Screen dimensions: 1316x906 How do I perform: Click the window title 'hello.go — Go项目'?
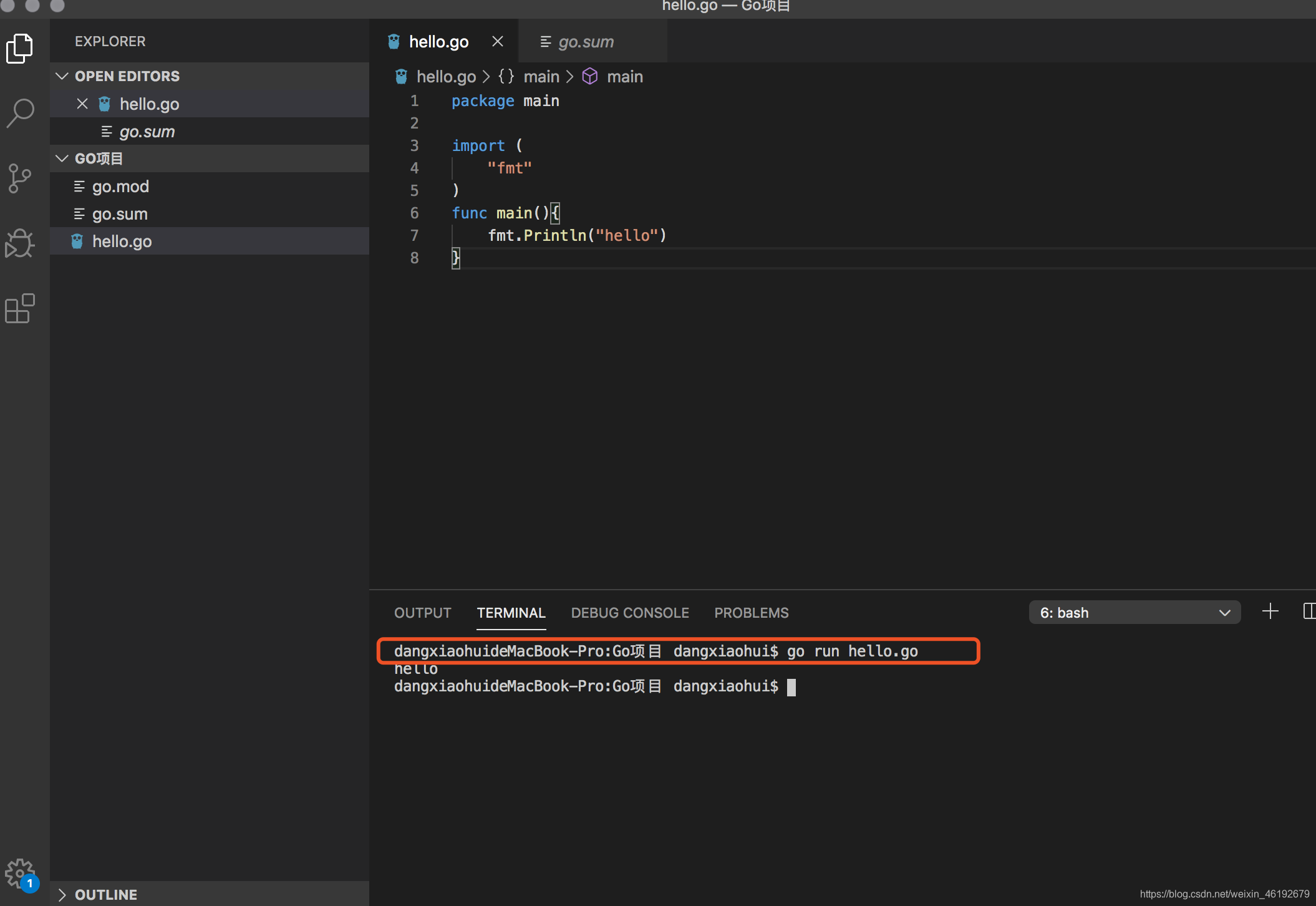(726, 6)
